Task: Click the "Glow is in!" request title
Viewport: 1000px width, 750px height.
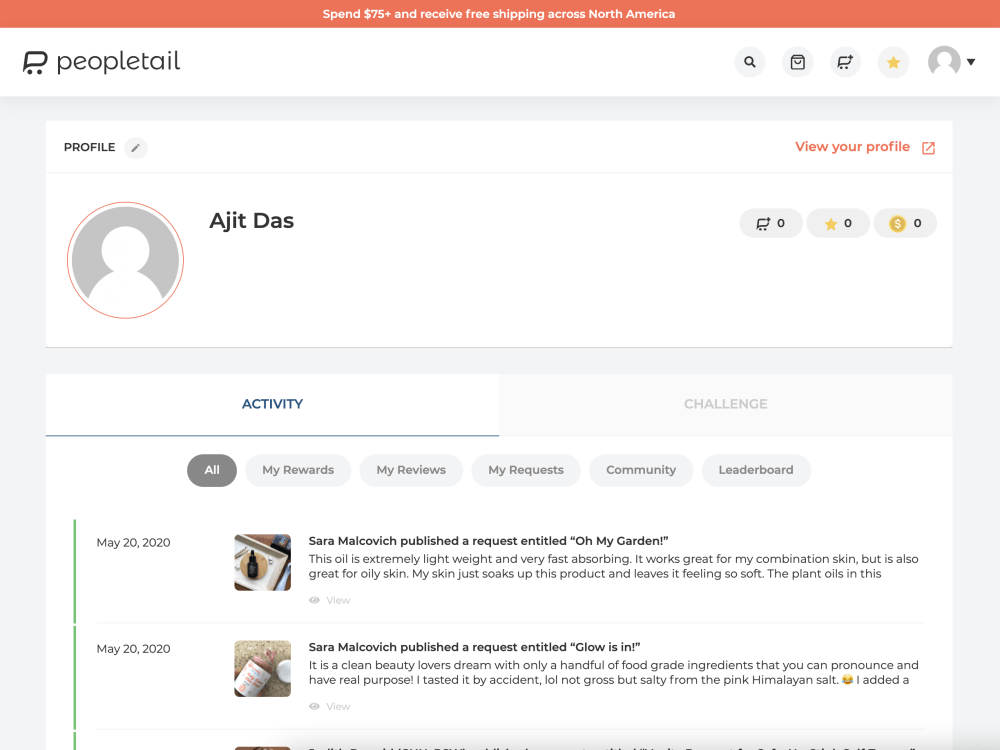Action: 474,647
